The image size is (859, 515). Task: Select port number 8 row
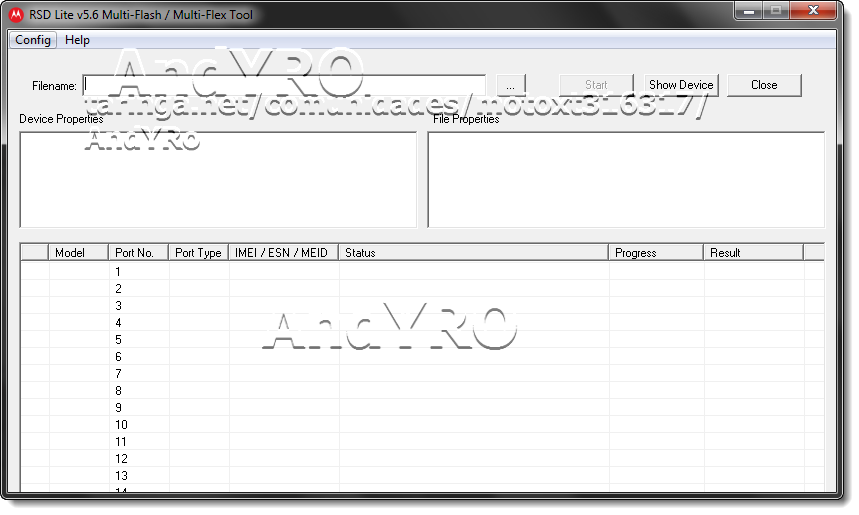[x=422, y=391]
